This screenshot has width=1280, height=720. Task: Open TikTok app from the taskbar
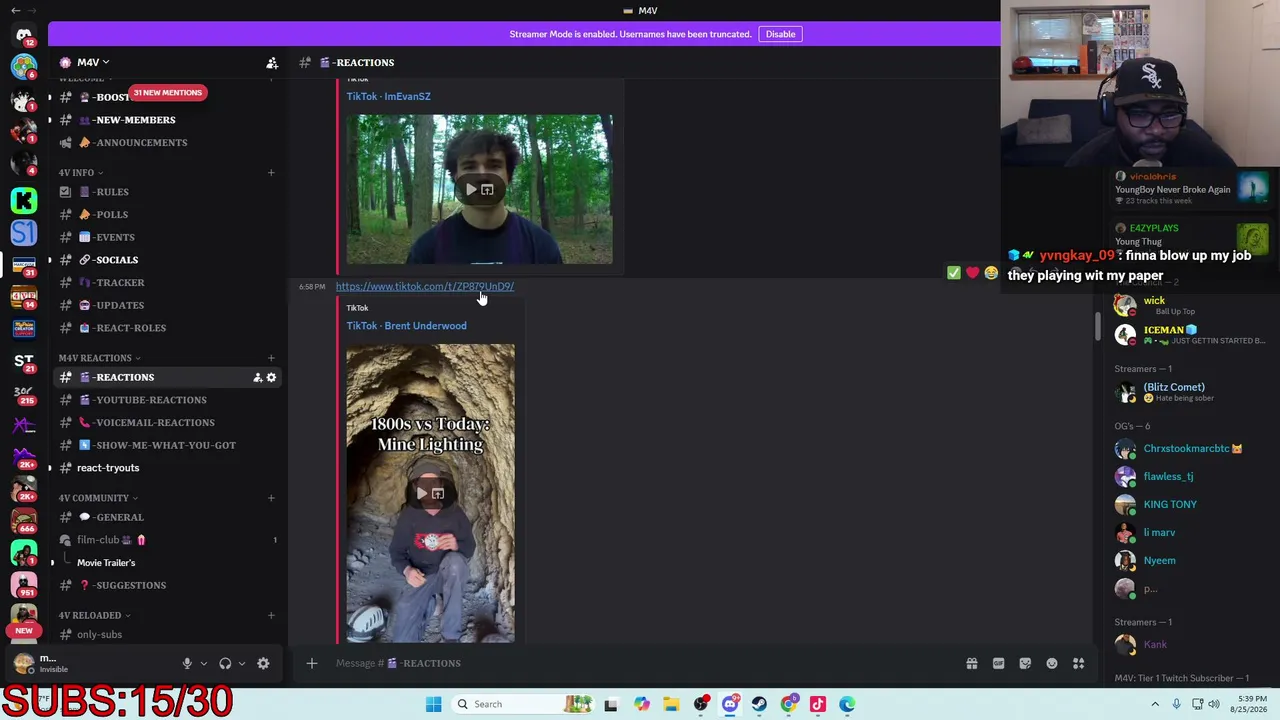818,704
